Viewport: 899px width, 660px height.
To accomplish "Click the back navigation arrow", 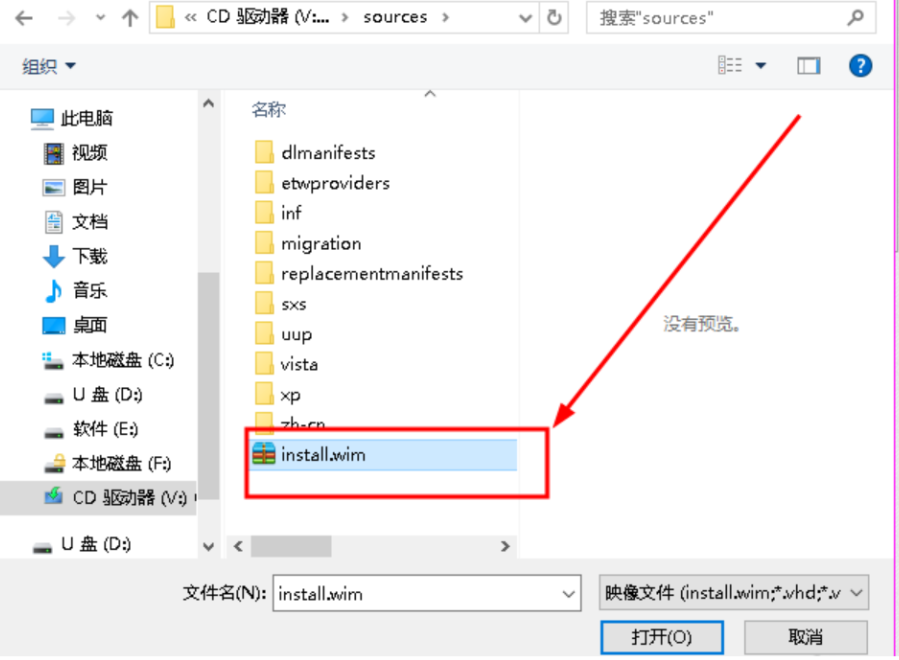I will 24,18.
